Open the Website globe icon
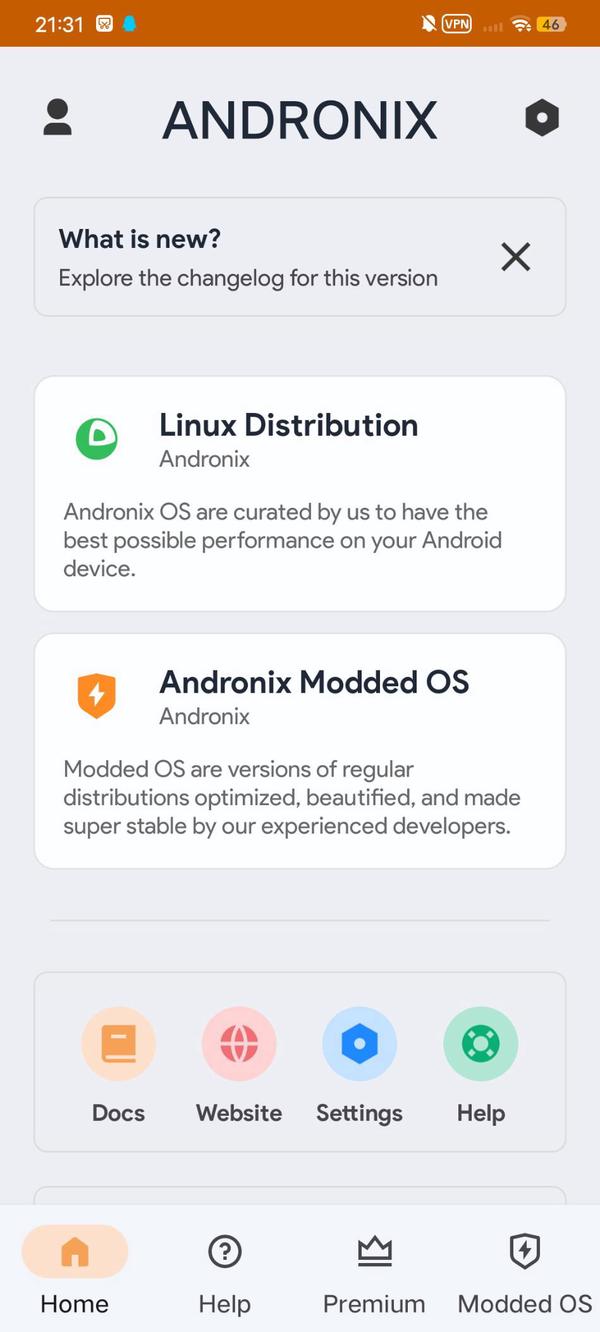 [x=238, y=1043]
